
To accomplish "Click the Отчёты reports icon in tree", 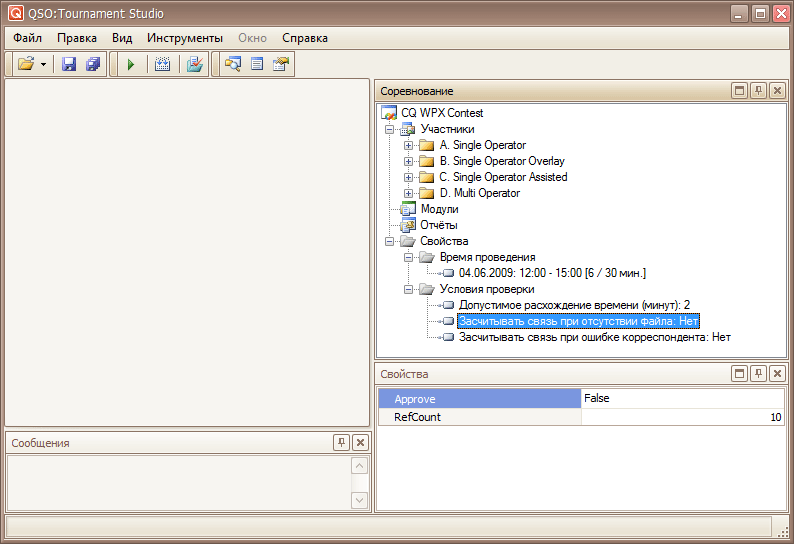I will pos(408,225).
